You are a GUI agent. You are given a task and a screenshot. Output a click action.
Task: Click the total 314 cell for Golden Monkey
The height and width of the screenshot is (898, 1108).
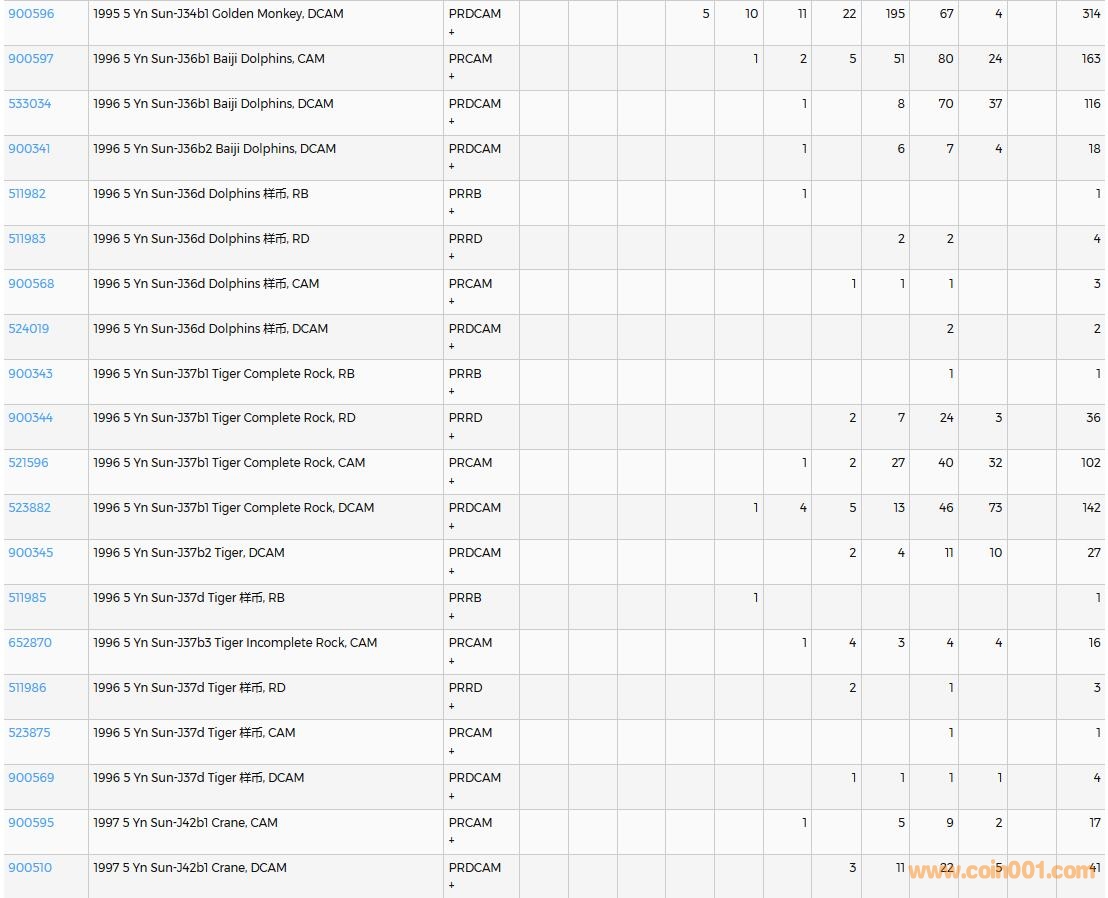1090,14
